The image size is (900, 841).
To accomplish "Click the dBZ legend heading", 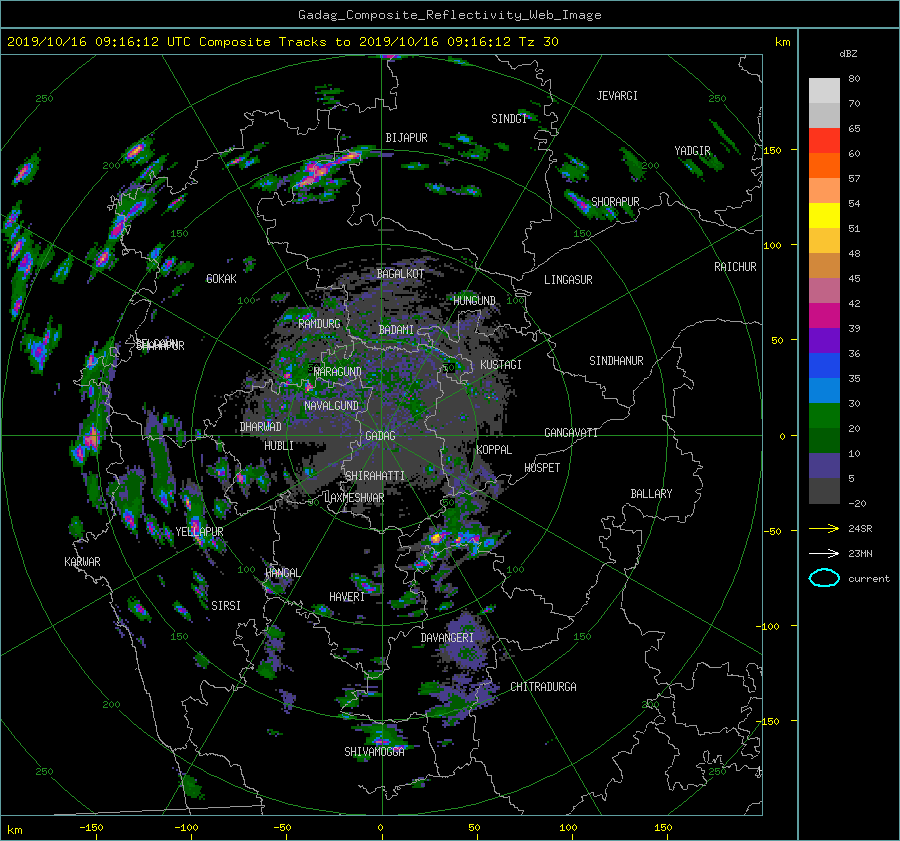I will tap(848, 54).
